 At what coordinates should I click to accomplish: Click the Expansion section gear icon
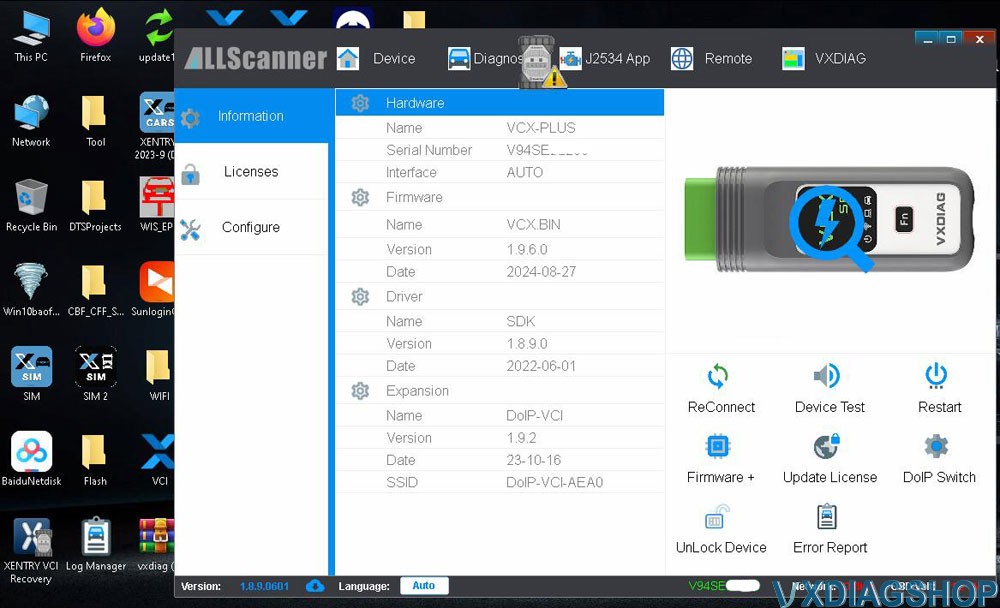click(x=360, y=390)
